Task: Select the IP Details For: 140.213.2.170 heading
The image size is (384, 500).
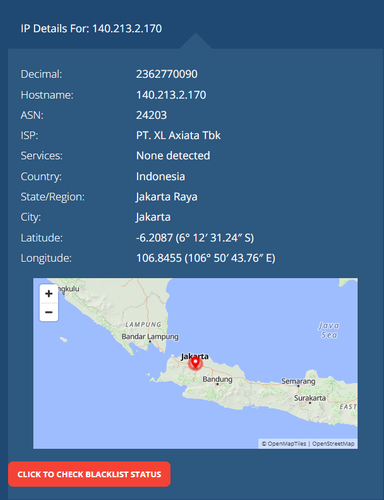Action: point(91,28)
